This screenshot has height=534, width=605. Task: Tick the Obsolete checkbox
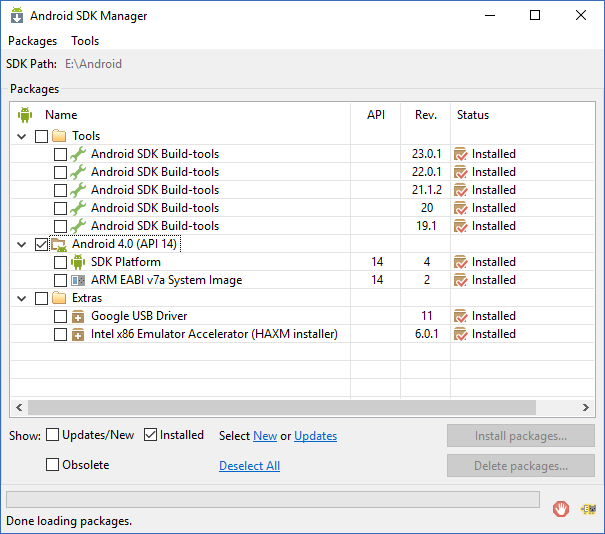point(52,465)
